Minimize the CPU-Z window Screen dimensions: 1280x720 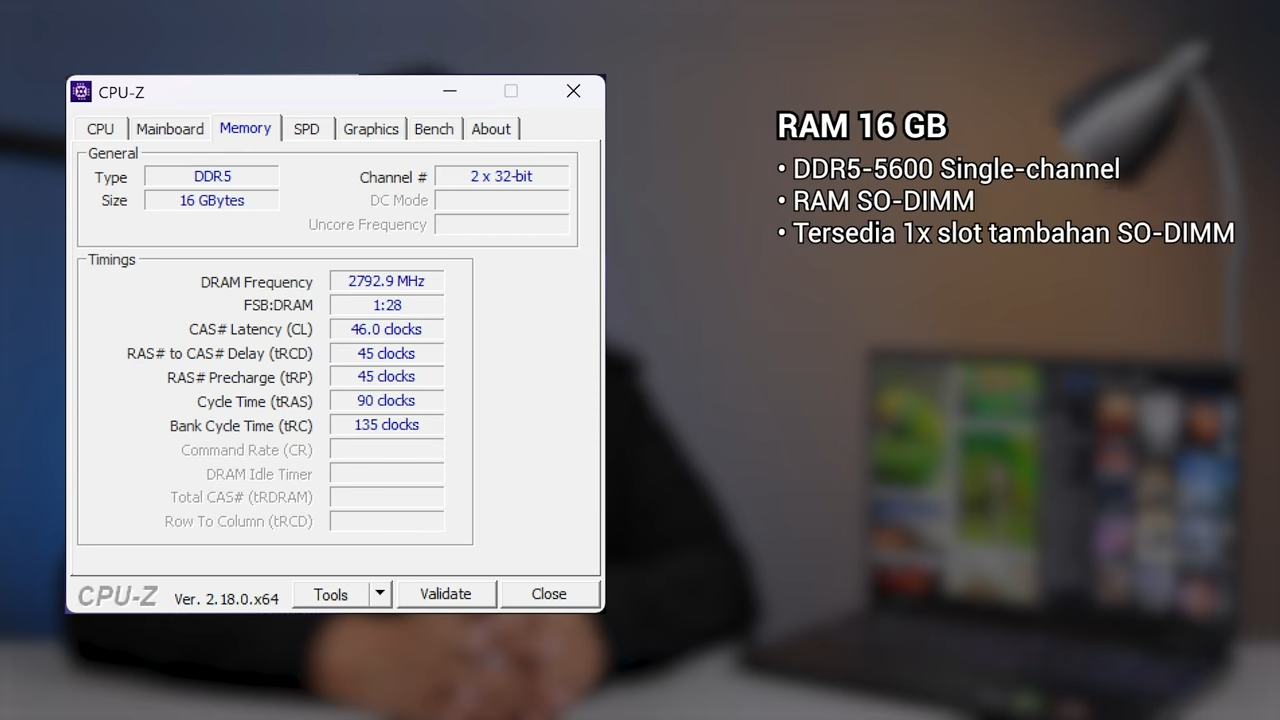click(450, 91)
